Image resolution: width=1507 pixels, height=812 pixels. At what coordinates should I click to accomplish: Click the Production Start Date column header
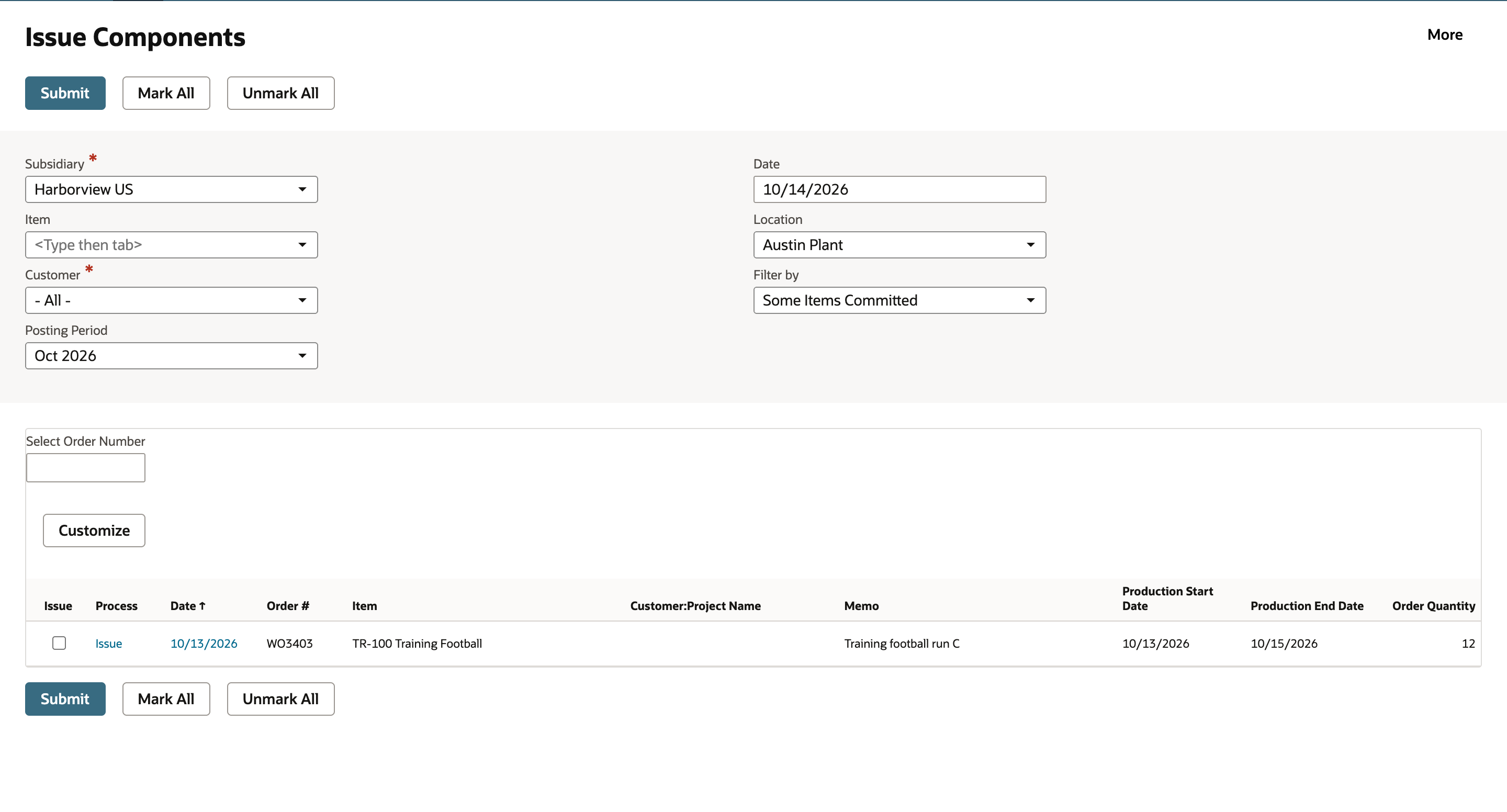1167,599
